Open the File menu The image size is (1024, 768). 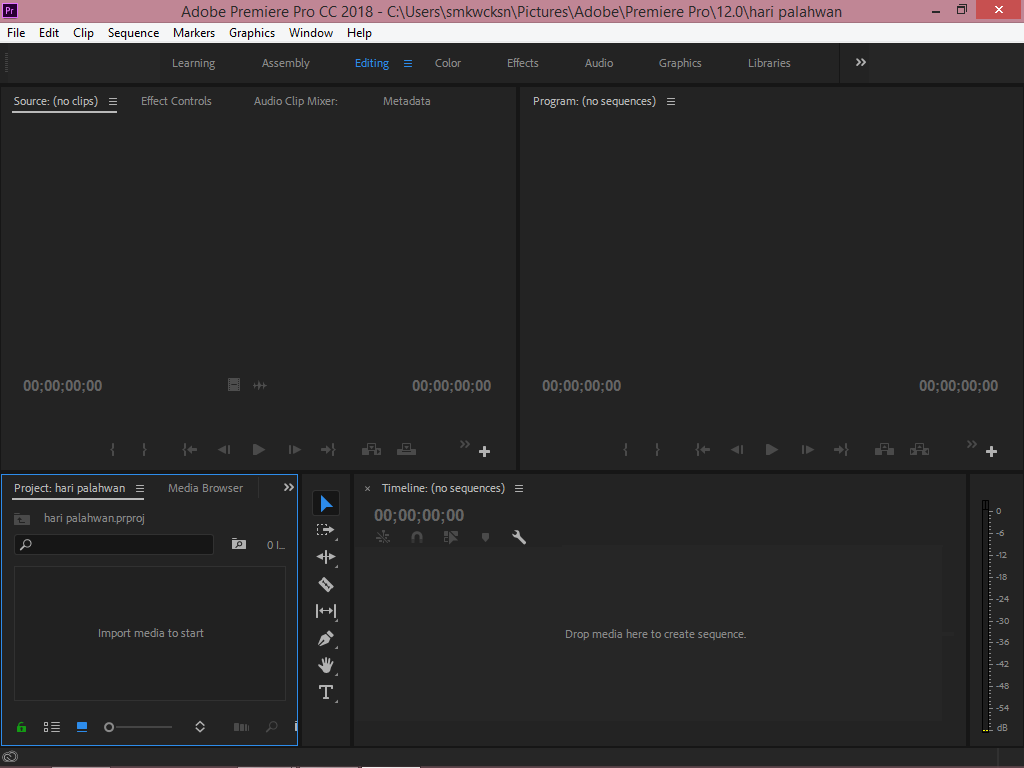click(x=16, y=33)
